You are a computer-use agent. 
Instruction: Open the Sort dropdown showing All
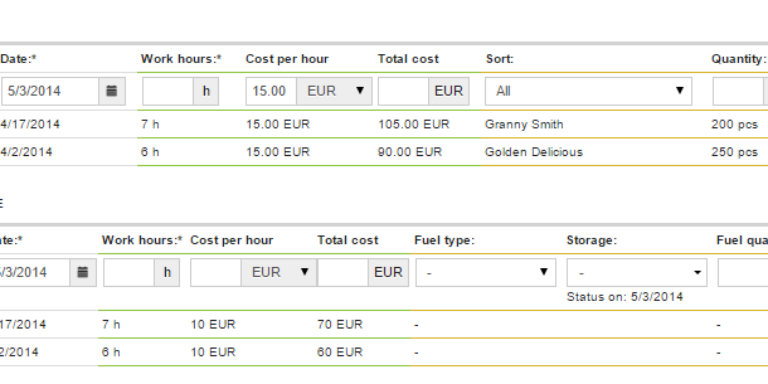tap(588, 91)
